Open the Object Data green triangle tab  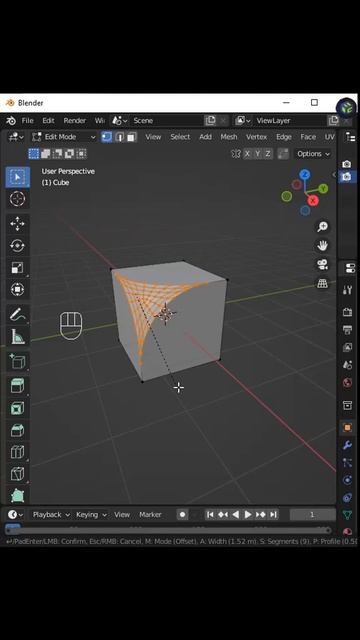coord(347,515)
